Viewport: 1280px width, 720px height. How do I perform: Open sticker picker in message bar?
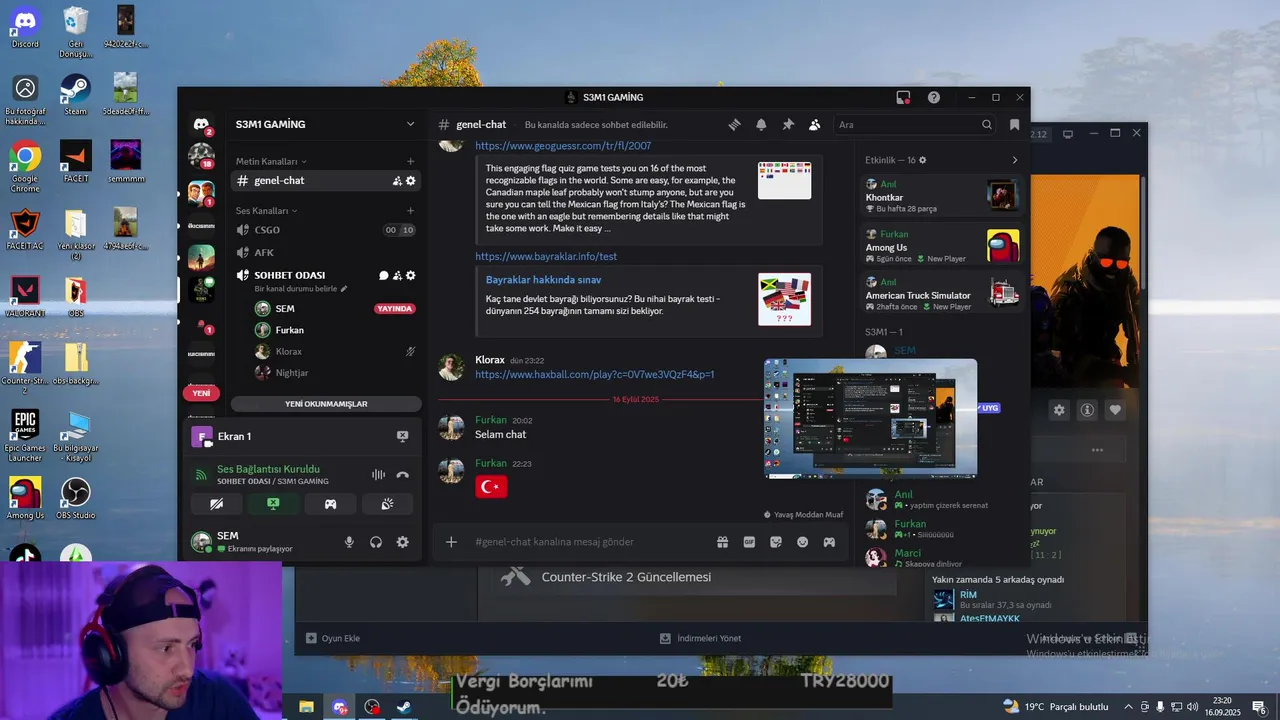pos(775,542)
